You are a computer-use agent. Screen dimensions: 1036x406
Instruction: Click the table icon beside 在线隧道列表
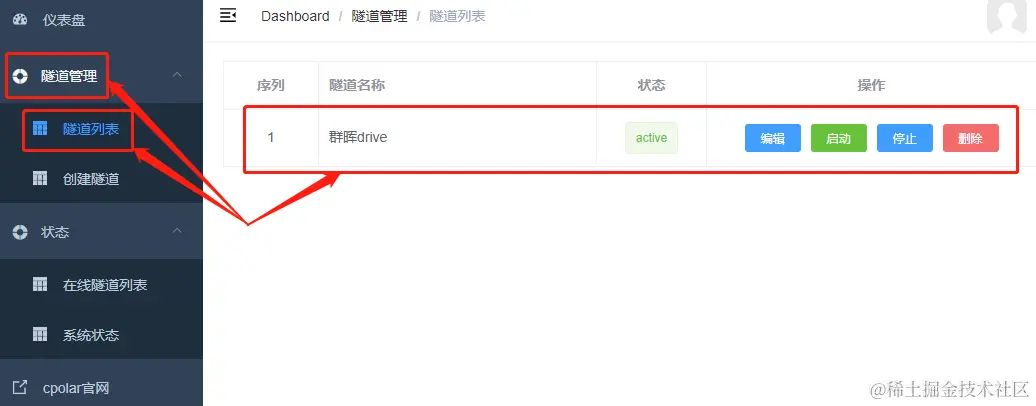[40, 284]
